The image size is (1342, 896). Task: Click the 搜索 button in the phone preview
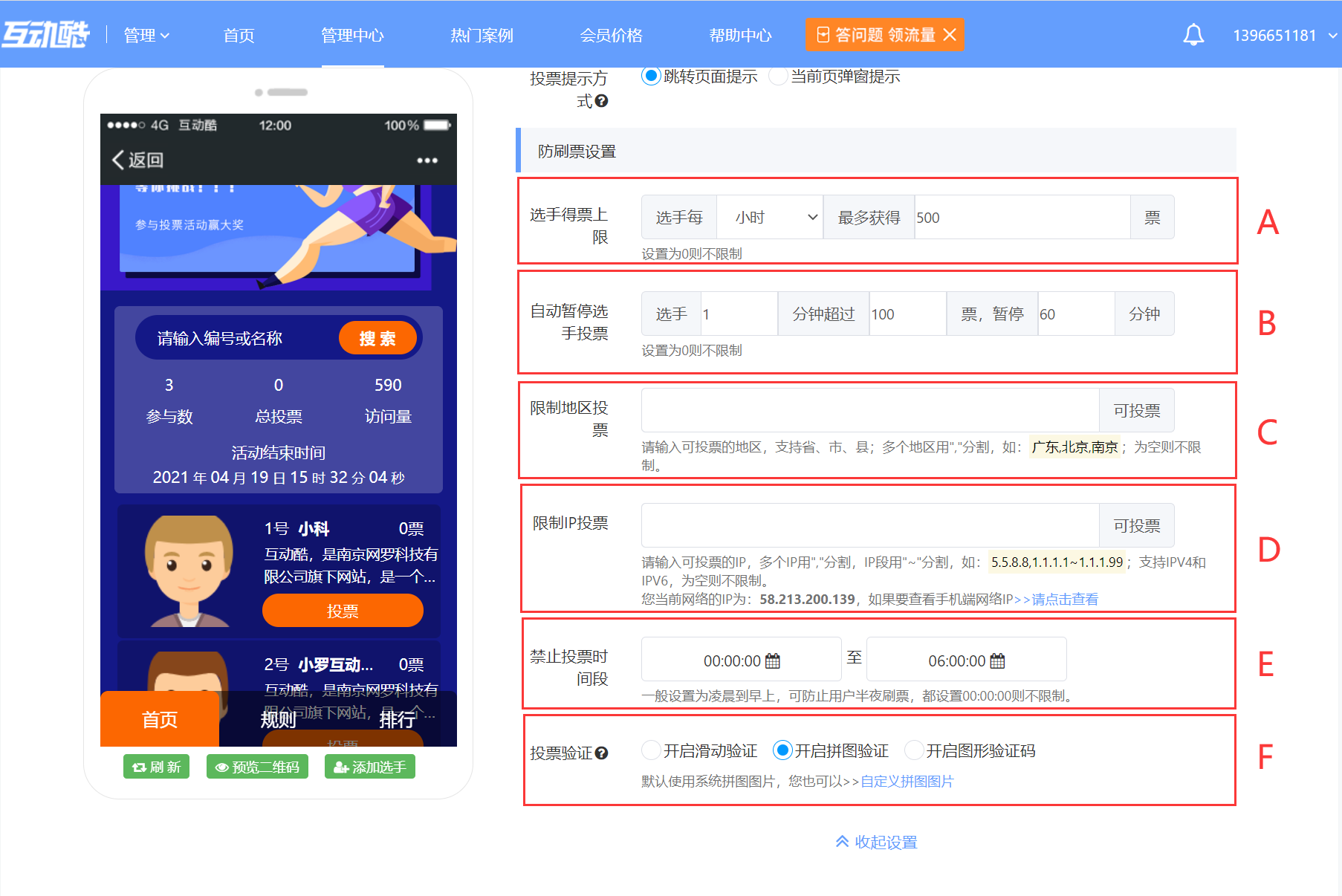point(377,338)
